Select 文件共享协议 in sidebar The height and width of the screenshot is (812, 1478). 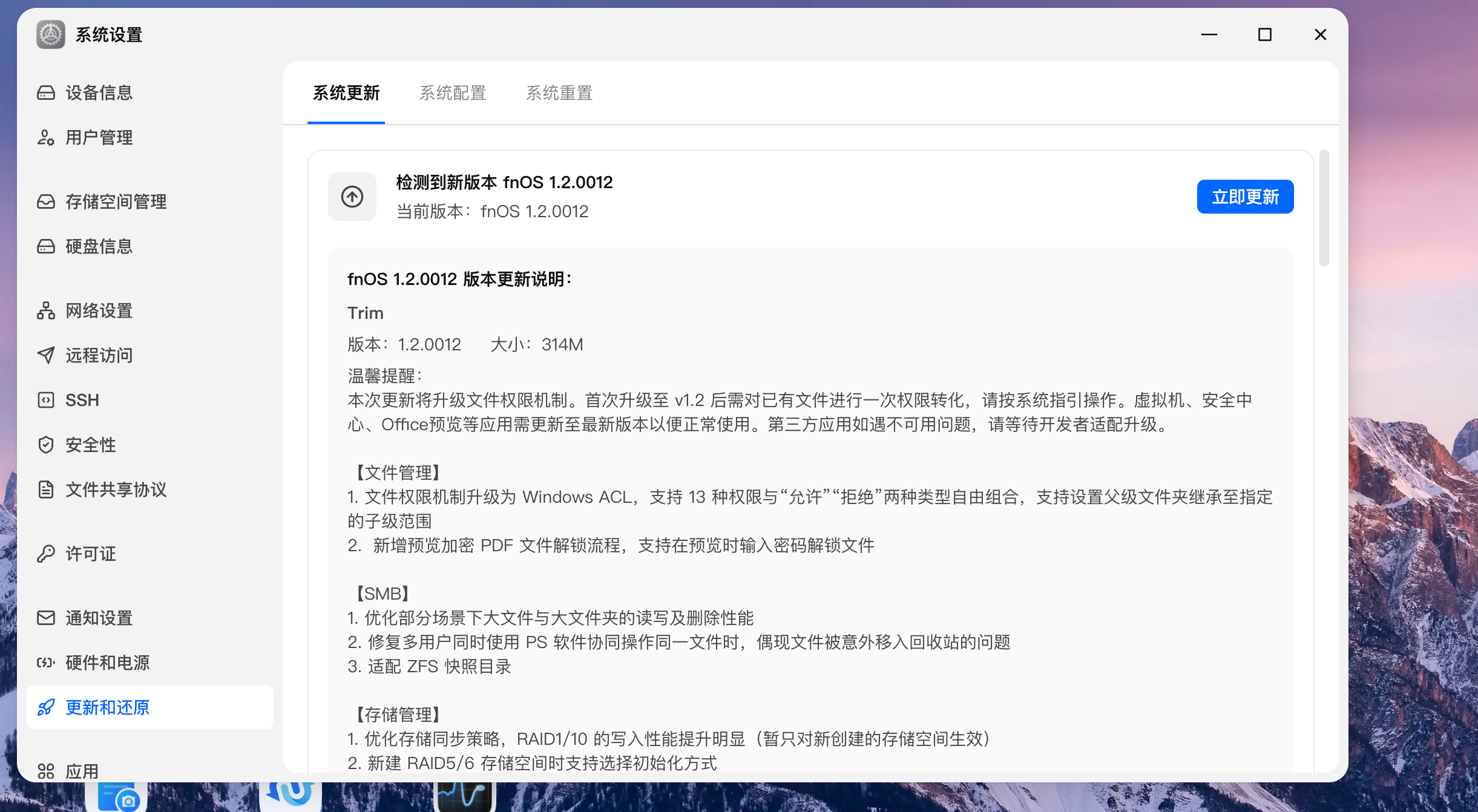coord(150,489)
